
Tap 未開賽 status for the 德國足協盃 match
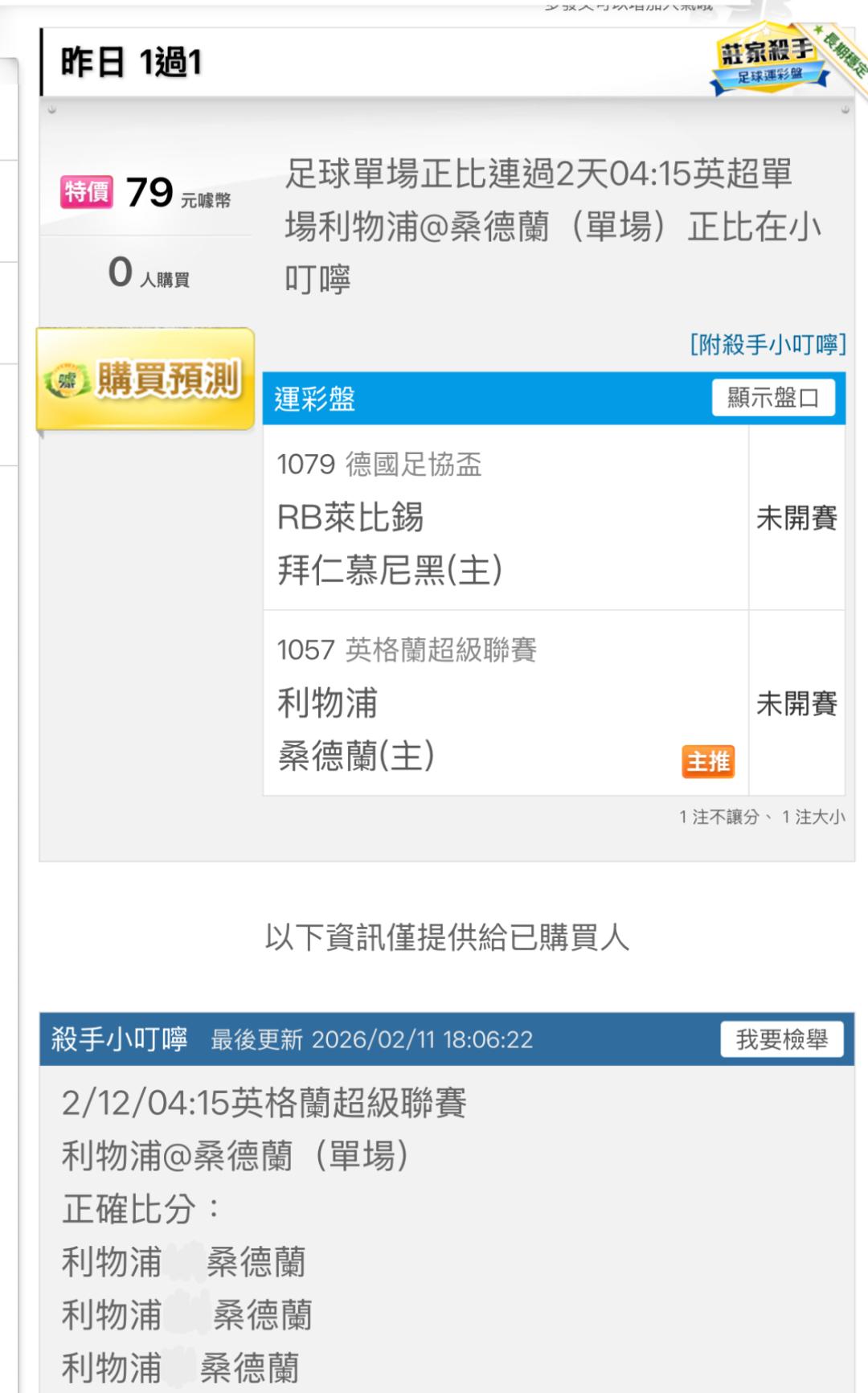796,518
